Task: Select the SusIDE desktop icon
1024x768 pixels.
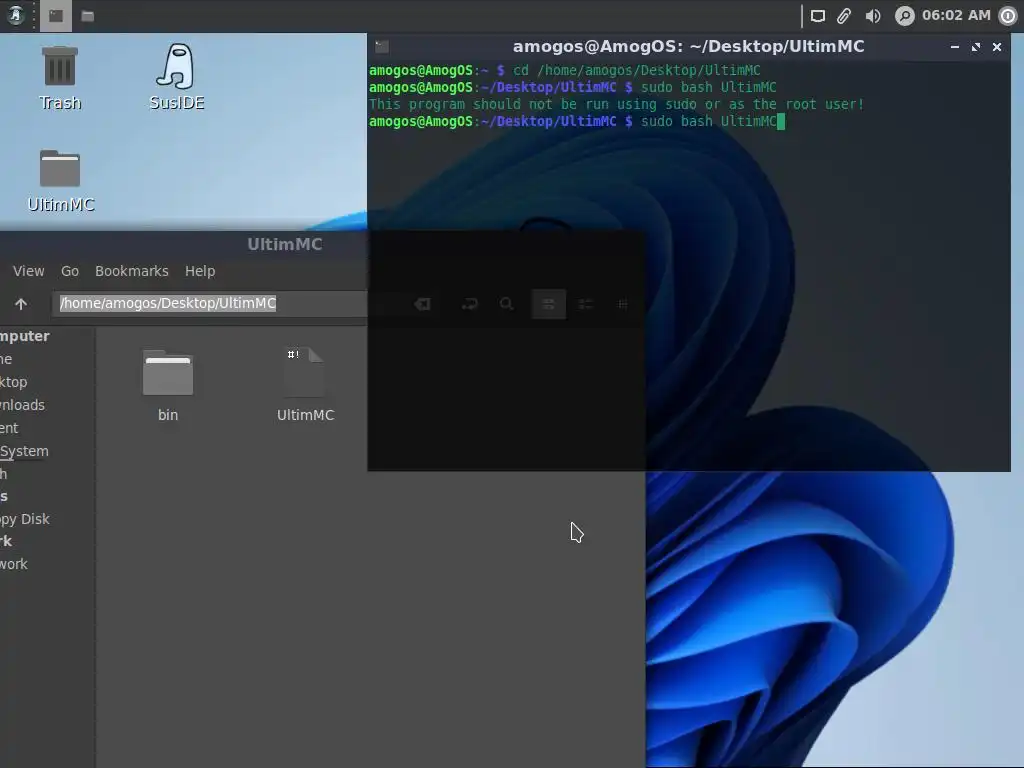Action: pyautogui.click(x=176, y=76)
